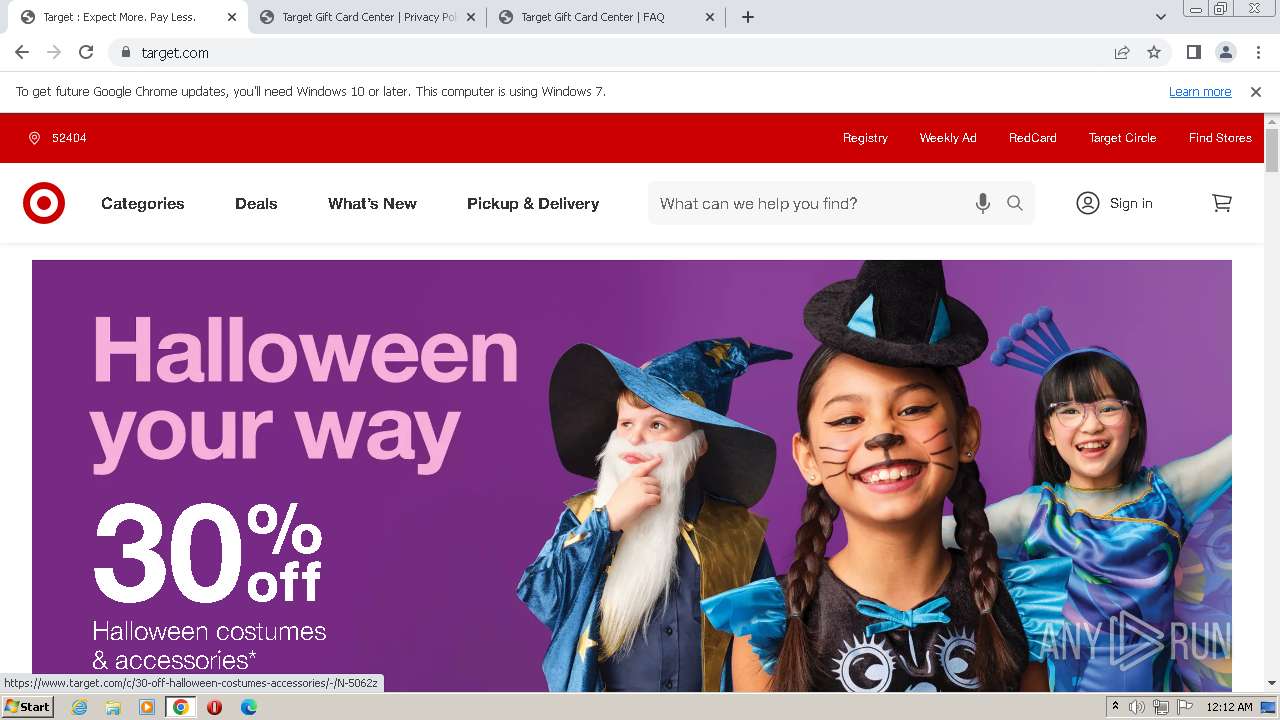Open the Deals menu item
This screenshot has width=1280, height=720.
pos(256,203)
